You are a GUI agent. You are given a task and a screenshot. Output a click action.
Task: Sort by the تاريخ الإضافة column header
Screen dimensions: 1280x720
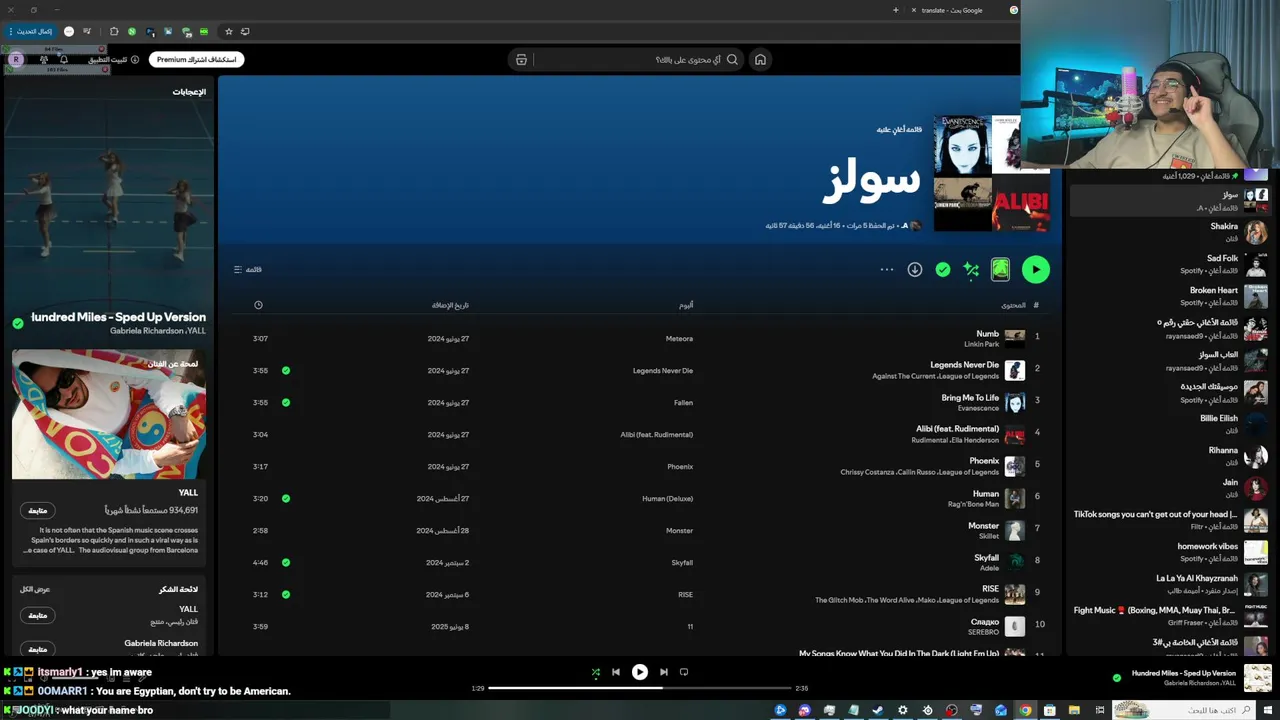(450, 305)
